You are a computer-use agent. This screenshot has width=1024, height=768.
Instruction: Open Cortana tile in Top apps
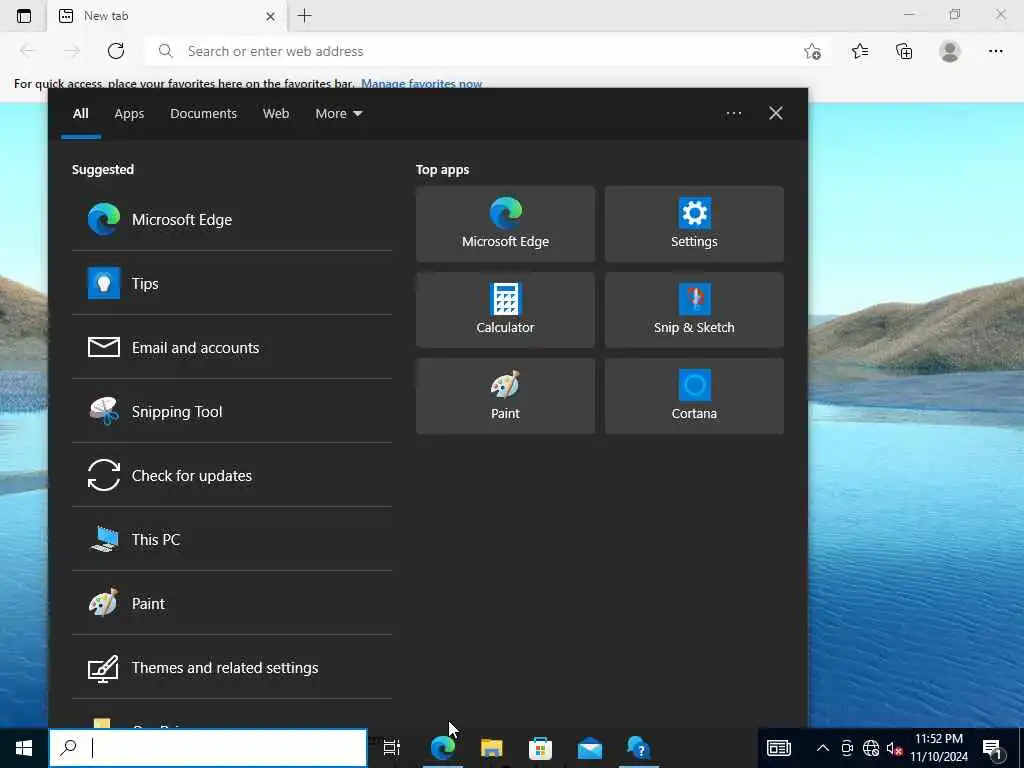[694, 396]
